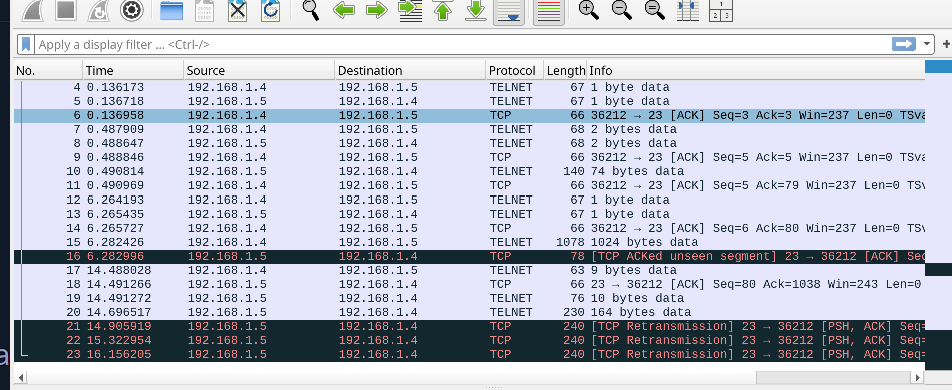Select packet 5 at time 0.136718
Viewport: 952px width, 390px height.
[469, 101]
